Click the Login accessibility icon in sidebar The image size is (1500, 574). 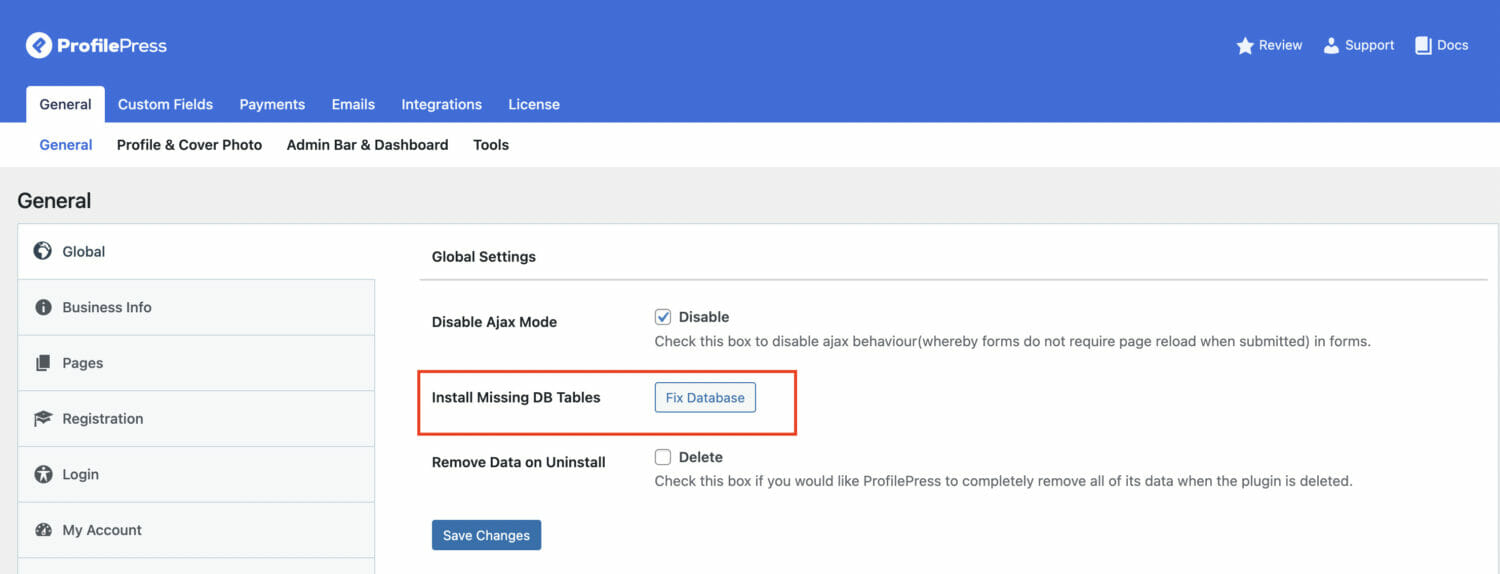click(43, 474)
